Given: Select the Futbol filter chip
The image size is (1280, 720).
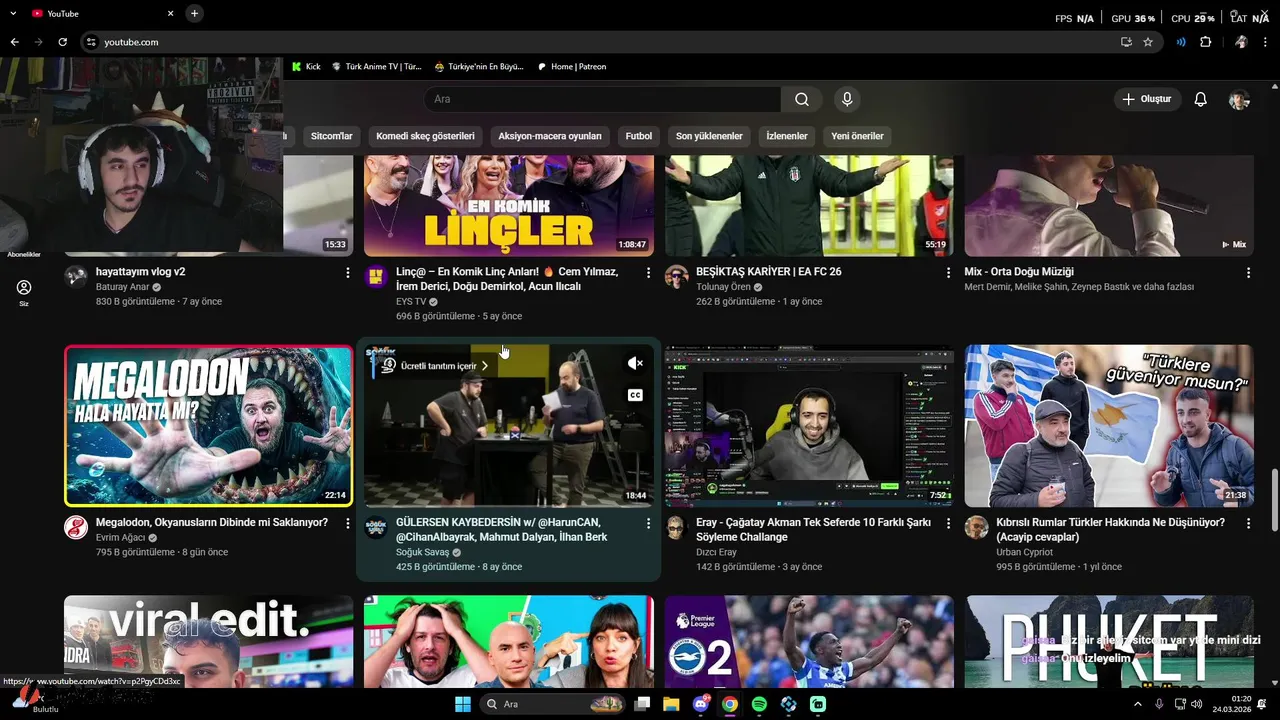Looking at the screenshot, I should point(639,136).
